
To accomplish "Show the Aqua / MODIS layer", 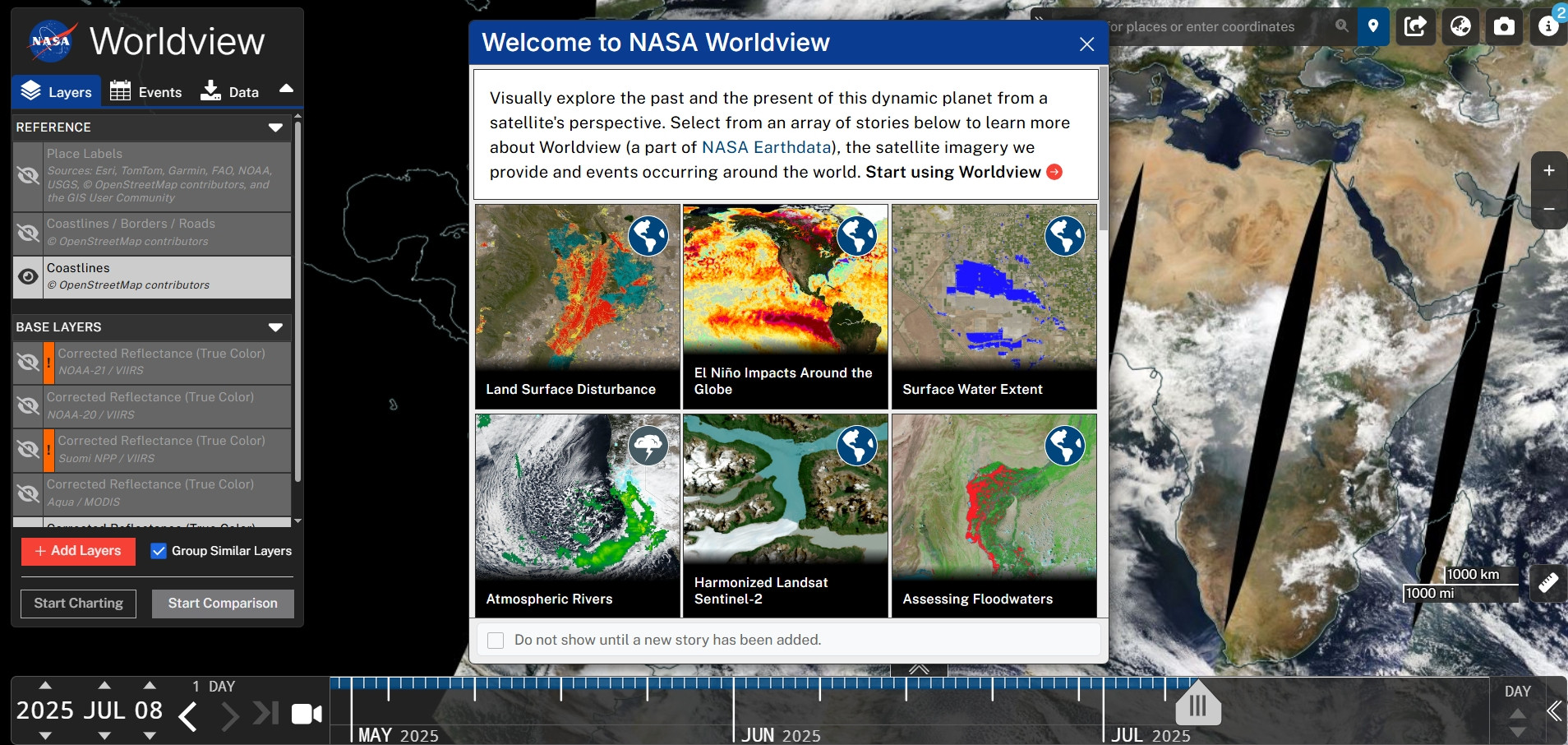I will [28, 493].
